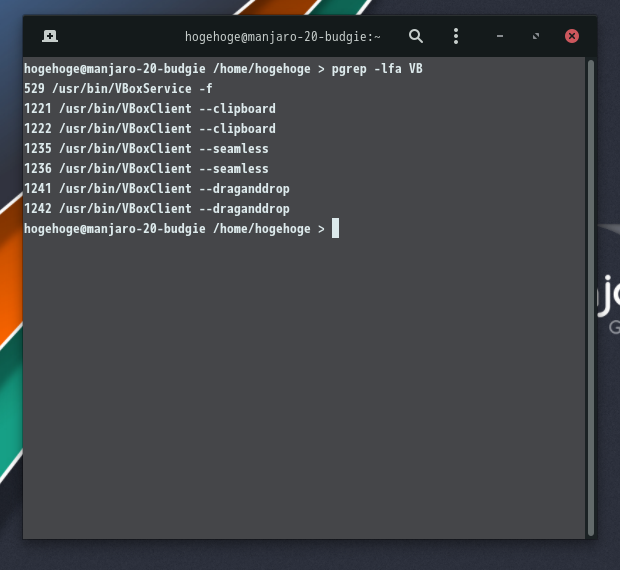Restore the terminal window size
Viewport: 620px width, 570px height.
[x=536, y=36]
